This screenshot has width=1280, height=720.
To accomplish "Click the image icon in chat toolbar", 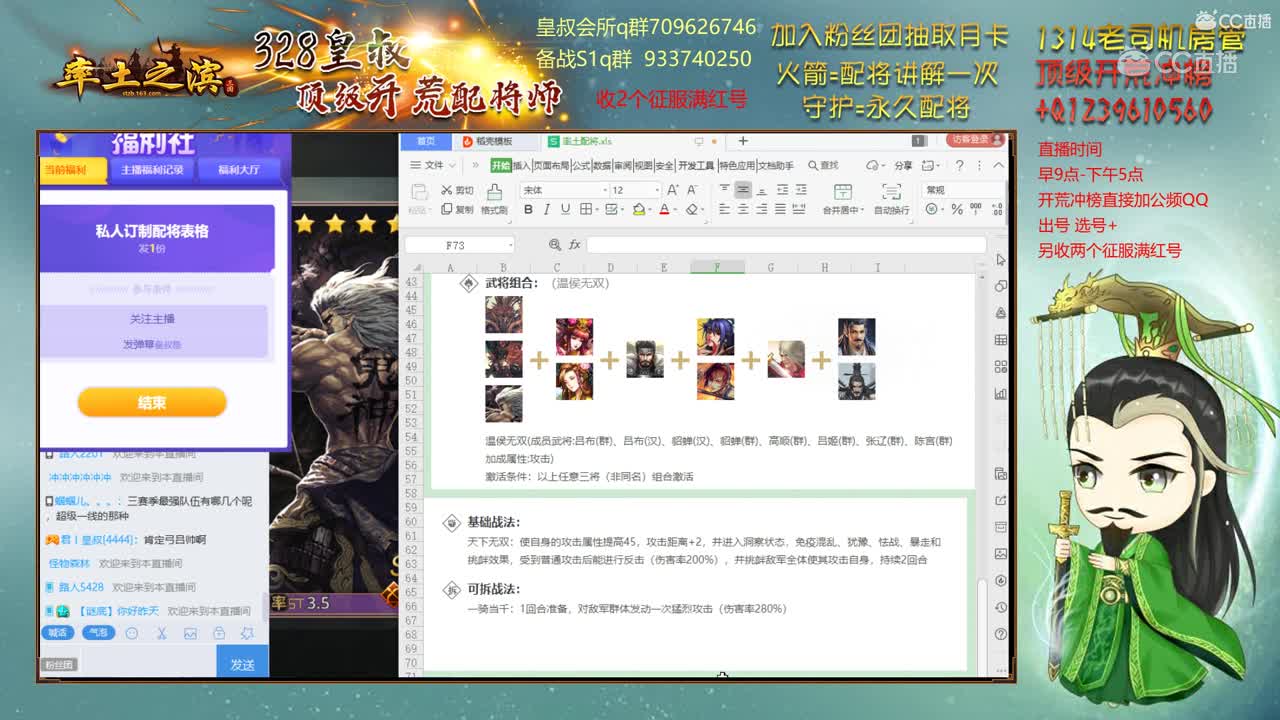I will point(190,633).
